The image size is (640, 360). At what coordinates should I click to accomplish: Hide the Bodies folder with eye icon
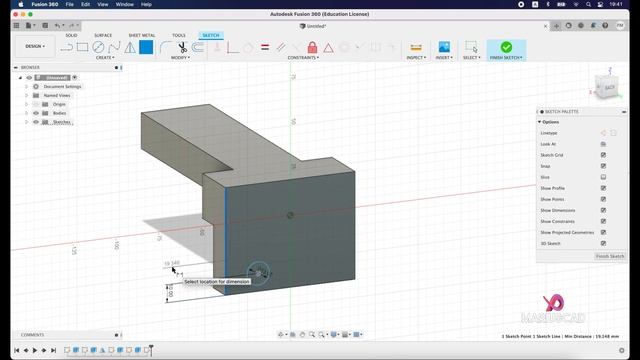tap(36, 113)
